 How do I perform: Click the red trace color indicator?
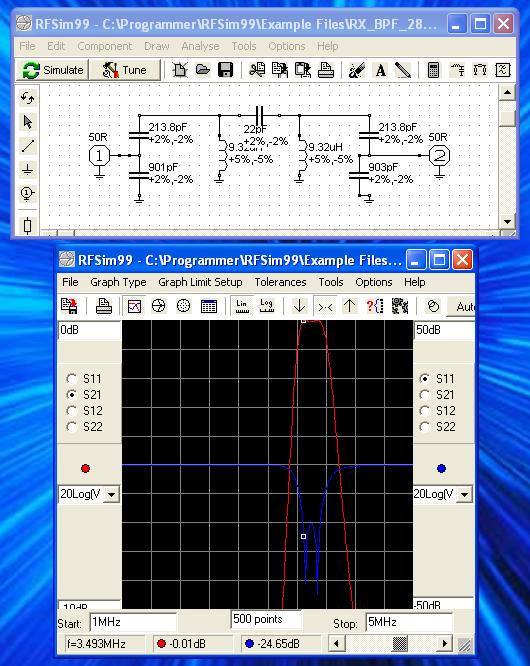pyautogui.click(x=85, y=468)
